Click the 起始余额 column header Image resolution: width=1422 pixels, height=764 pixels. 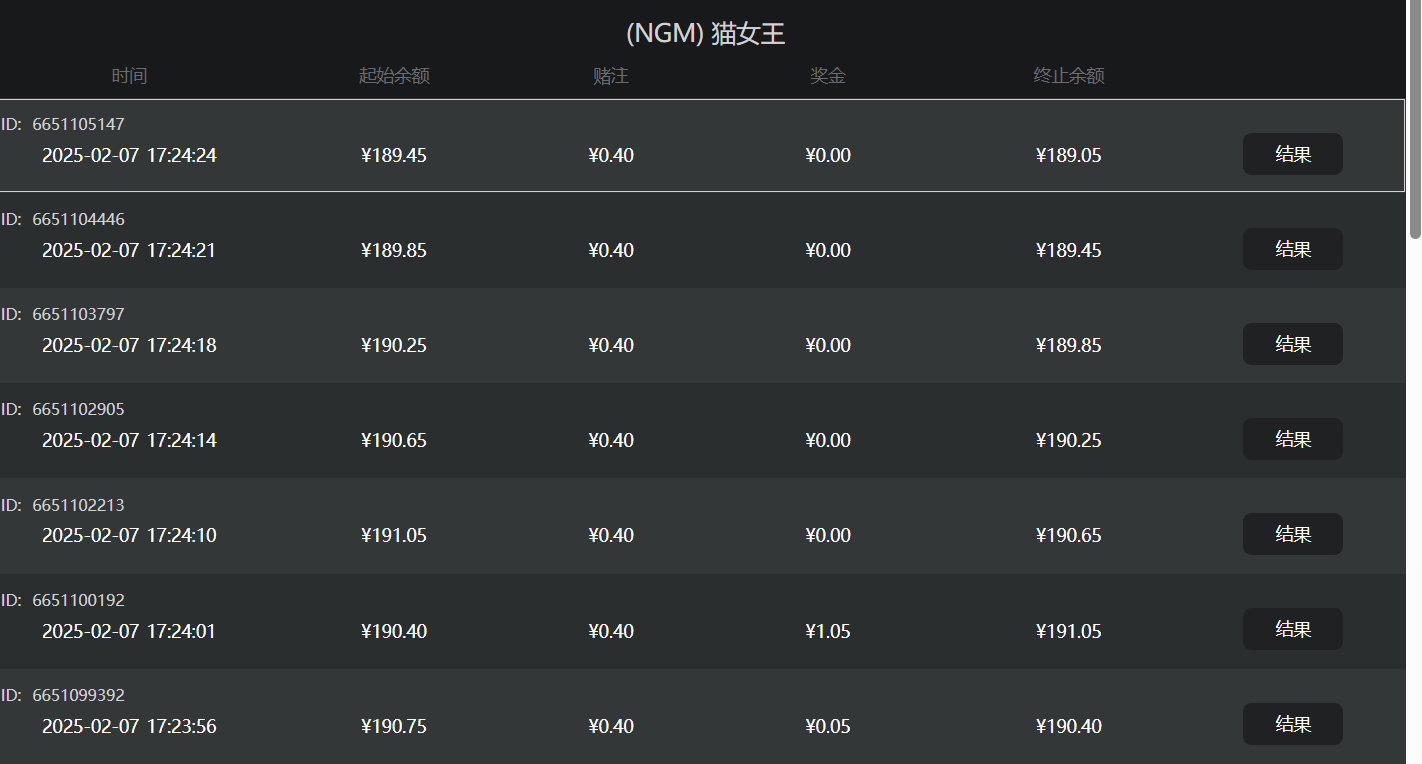click(x=394, y=76)
